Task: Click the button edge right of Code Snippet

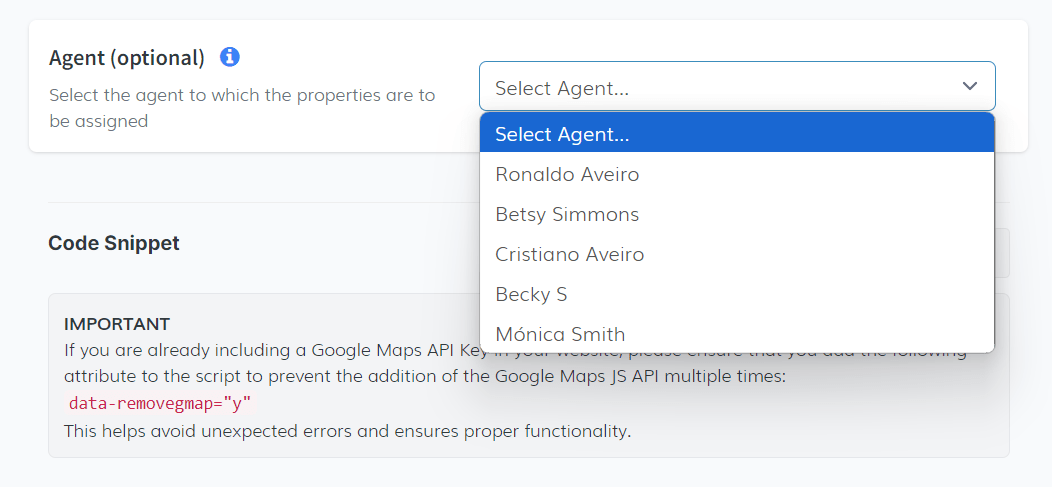Action: click(x=1002, y=252)
